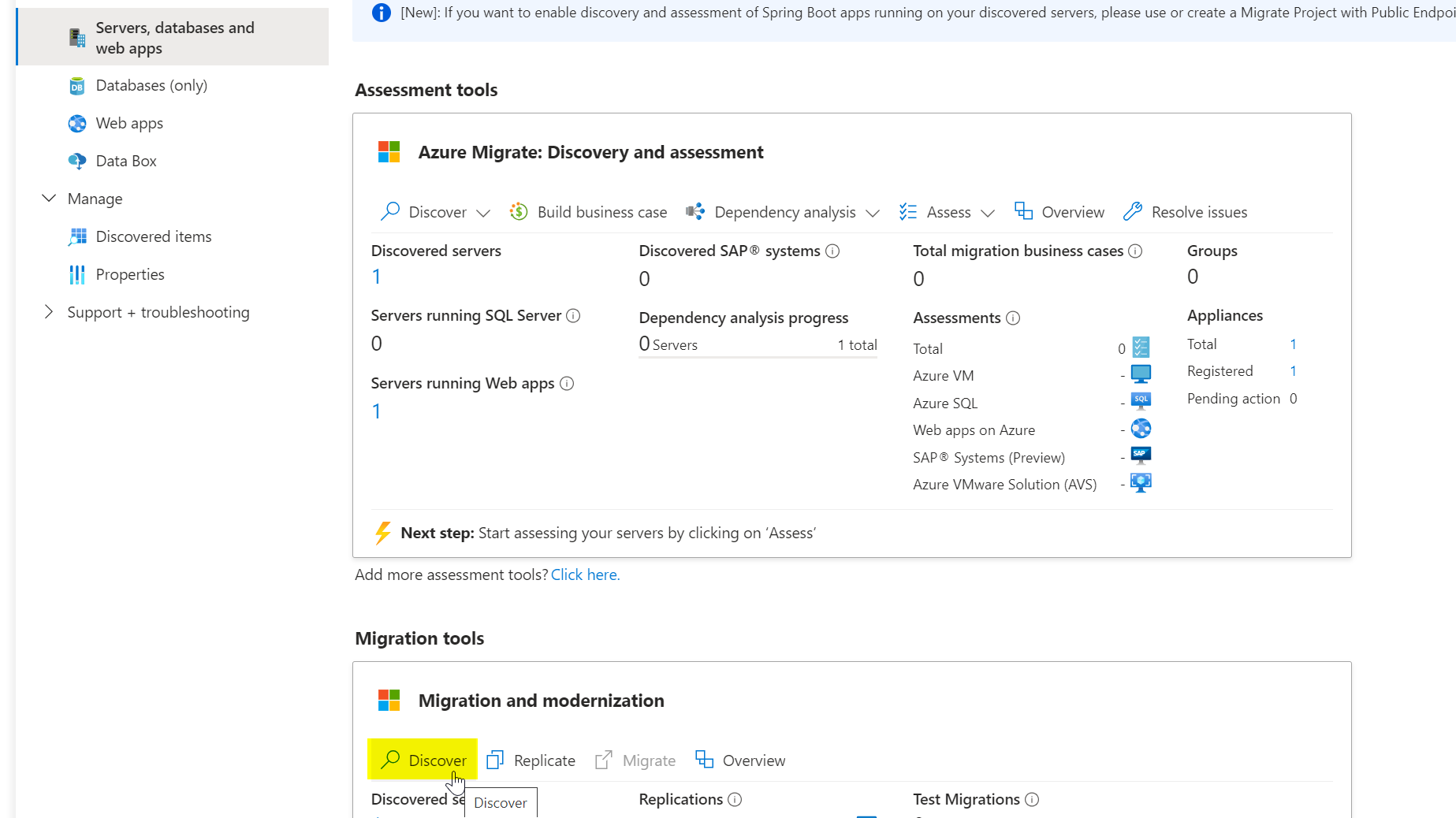Viewport: 1456px width, 818px height.
Task: Click Discover in Migration tools
Action: (423, 760)
